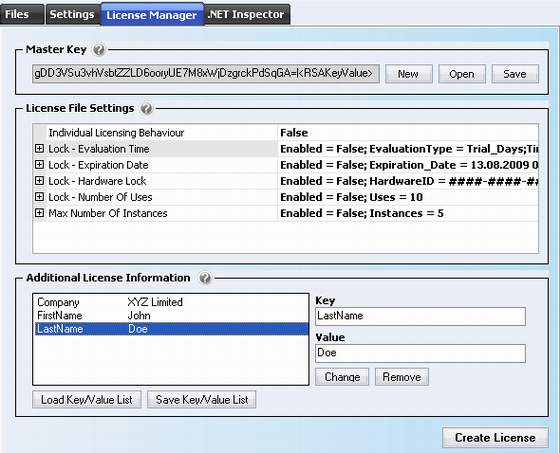Switch to the Files tab
560x453 pixels.
[x=21, y=14]
